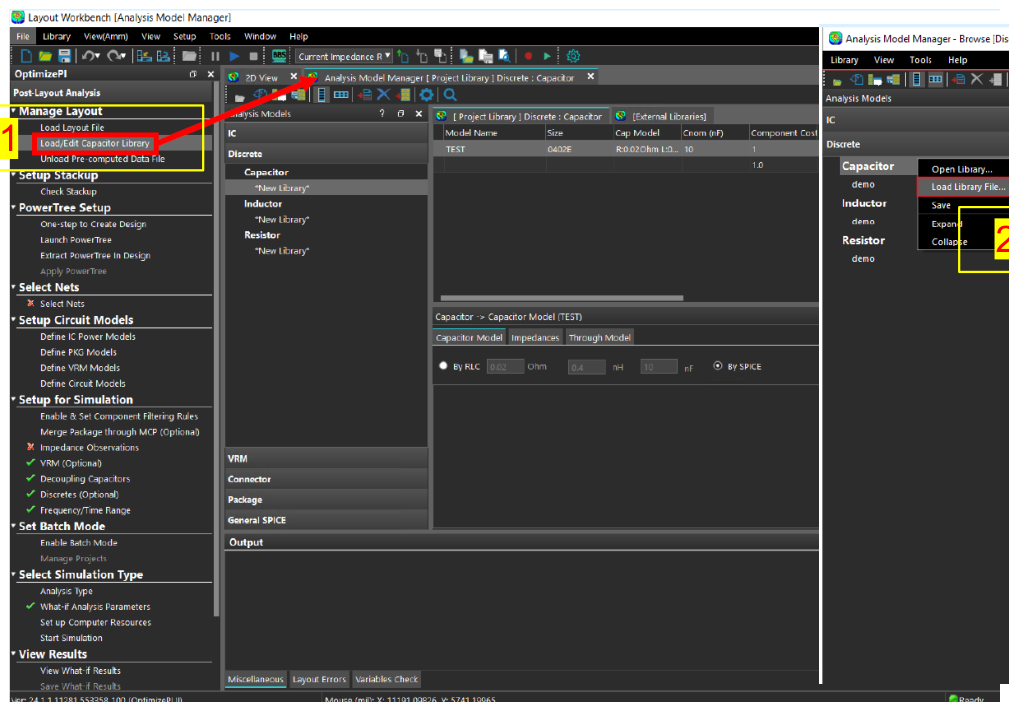The height and width of the screenshot is (711, 1009).
Task: Click the add-model red plus icon in Analysis Model Manager toolbar
Action: [x=364, y=95]
